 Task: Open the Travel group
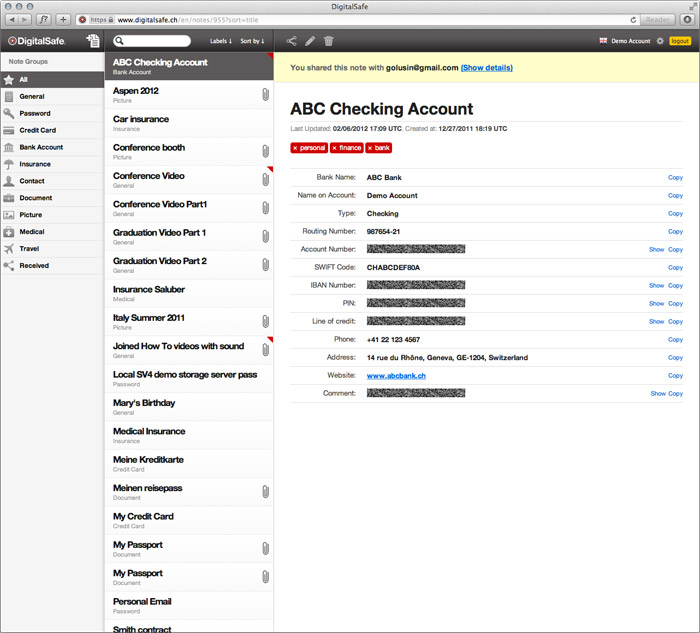coord(52,249)
